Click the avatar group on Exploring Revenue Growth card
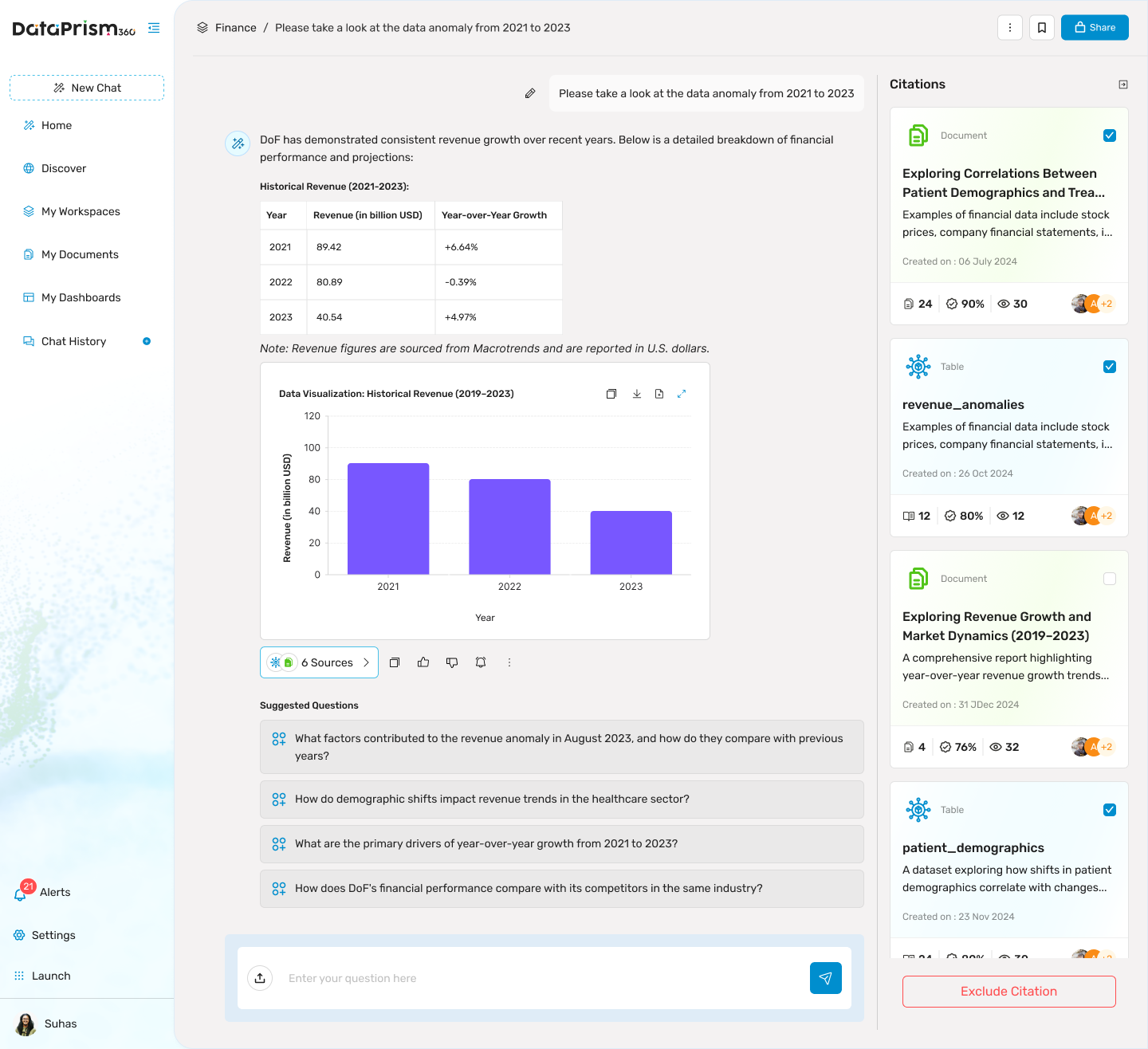Screen dimensions: 1148x1049 [x=1093, y=747]
